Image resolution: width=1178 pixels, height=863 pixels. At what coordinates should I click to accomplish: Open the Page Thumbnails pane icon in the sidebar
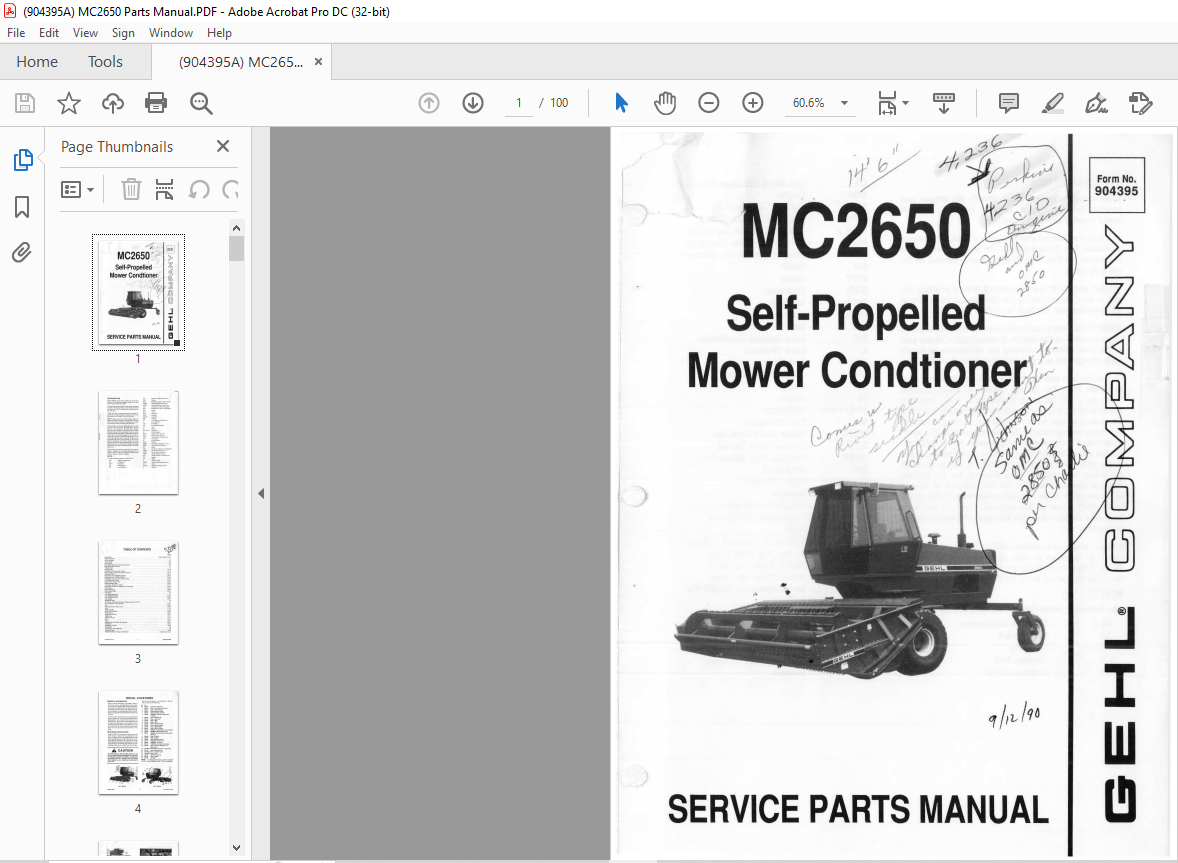[x=23, y=159]
